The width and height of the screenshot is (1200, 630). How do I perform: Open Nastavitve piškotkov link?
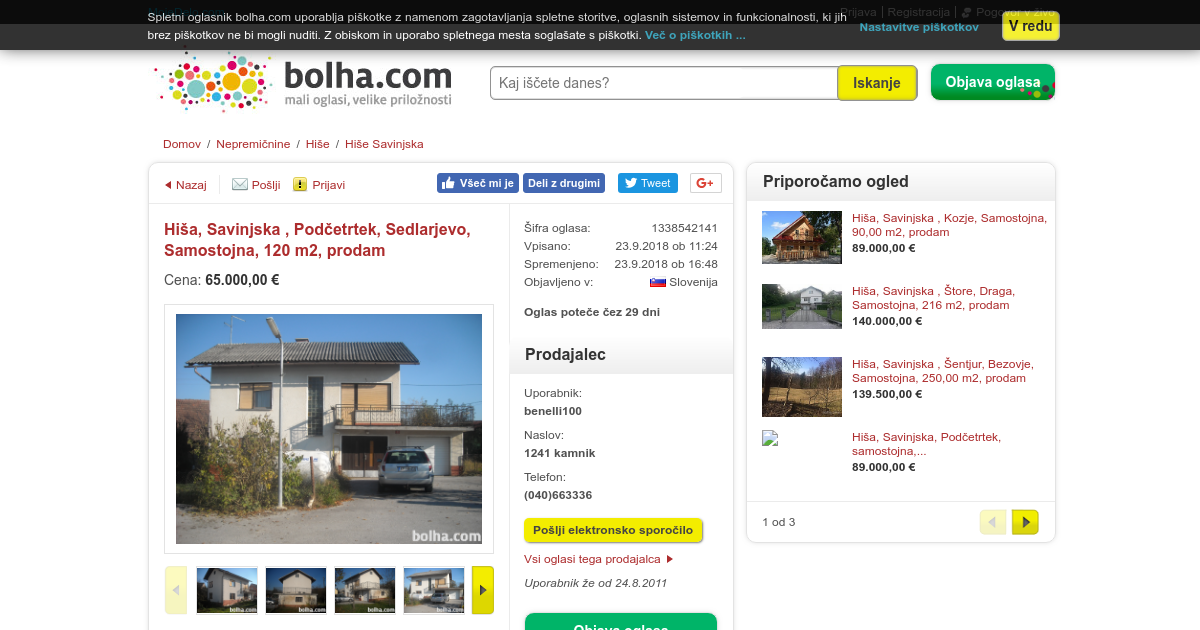[919, 27]
